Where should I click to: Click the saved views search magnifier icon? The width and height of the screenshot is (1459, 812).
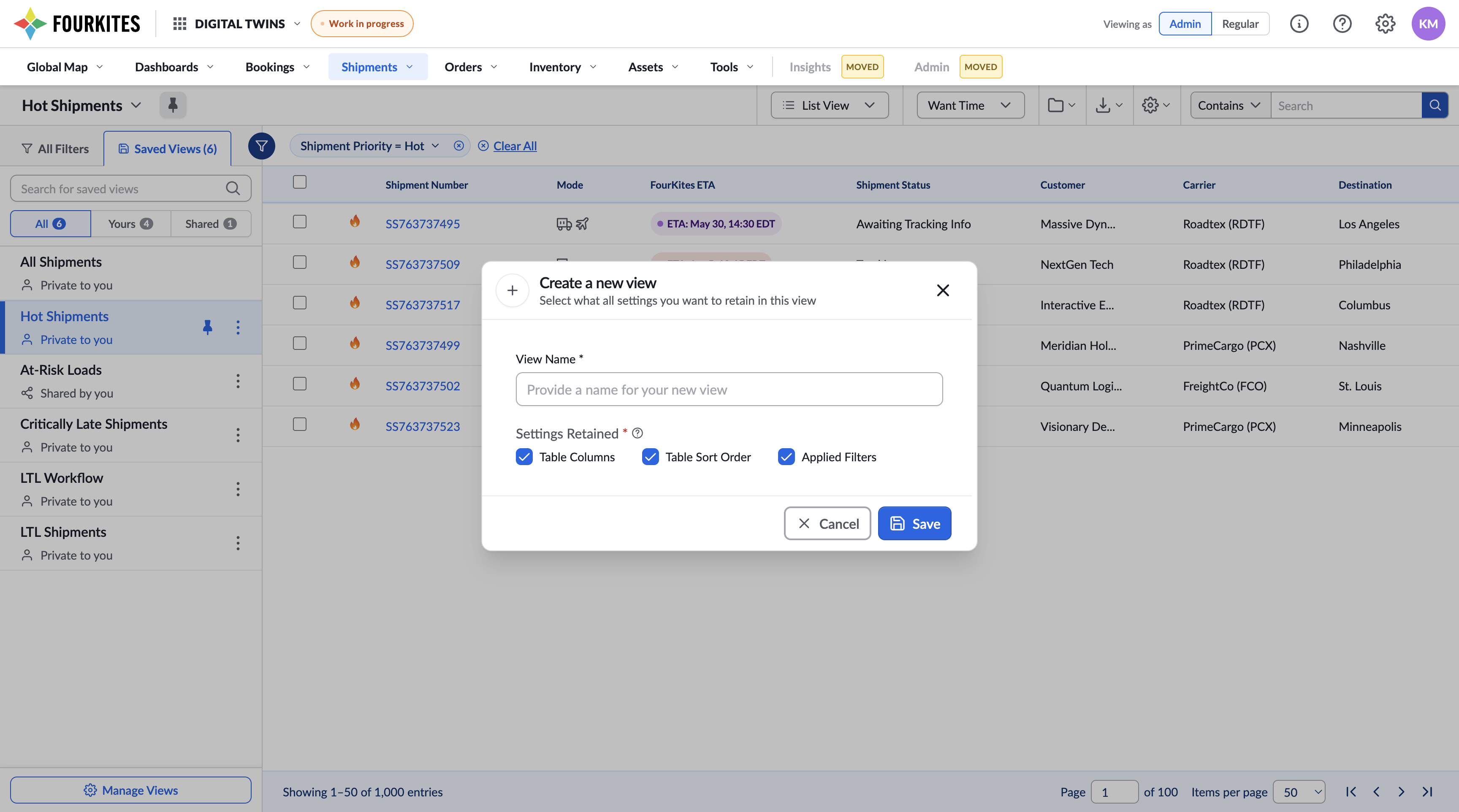coord(233,189)
